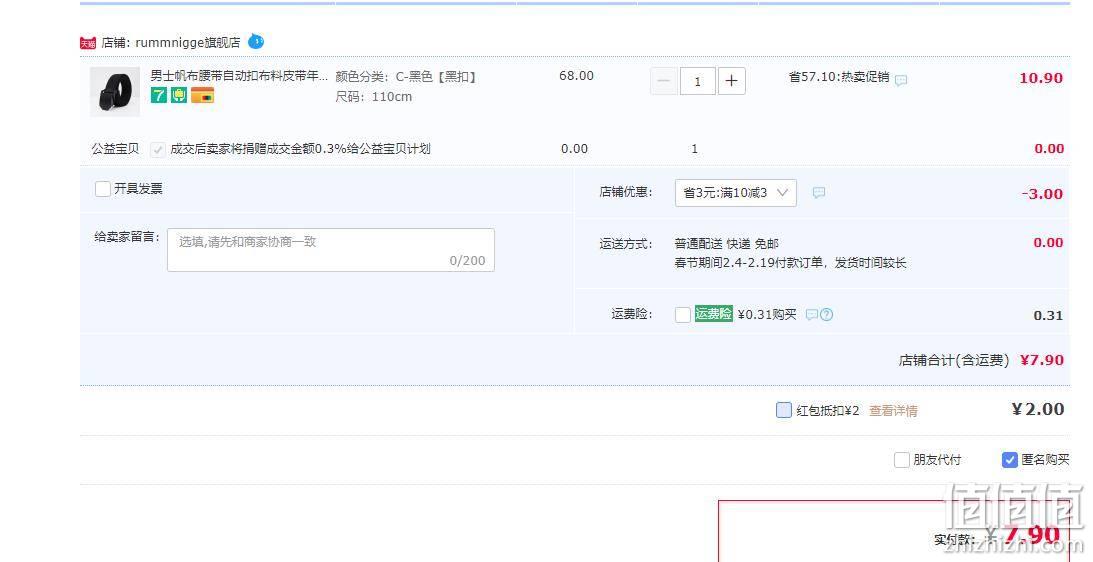Increase quantity with plus button
This screenshot has width=1093, height=562.
[731, 82]
